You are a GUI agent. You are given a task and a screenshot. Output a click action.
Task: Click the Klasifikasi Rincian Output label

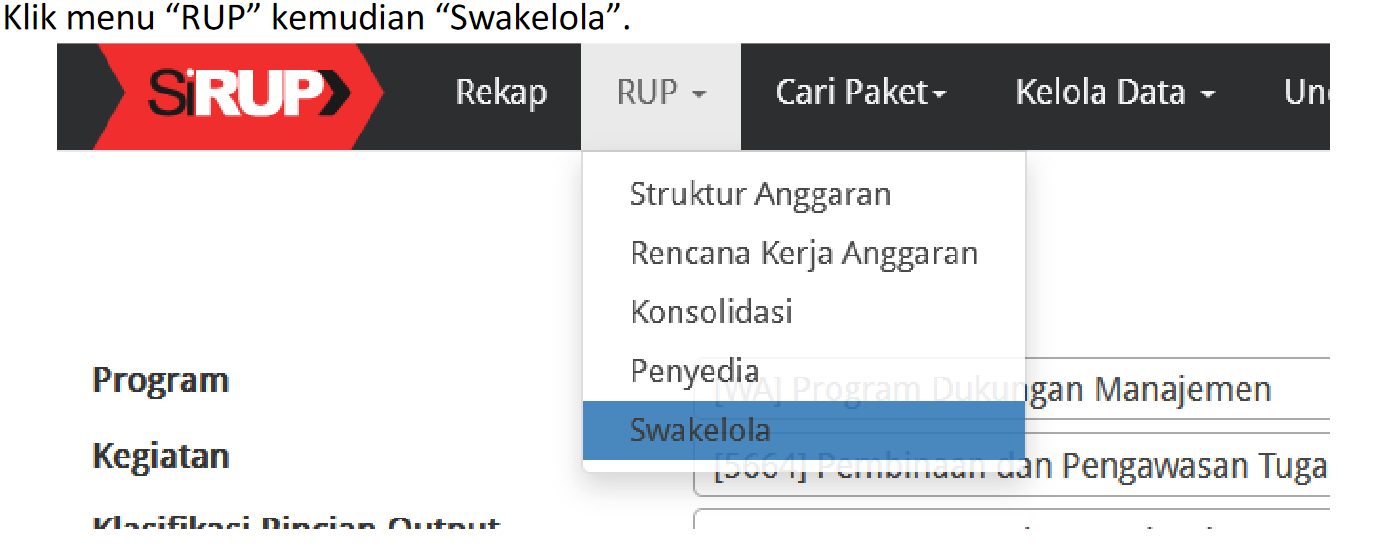(296, 523)
